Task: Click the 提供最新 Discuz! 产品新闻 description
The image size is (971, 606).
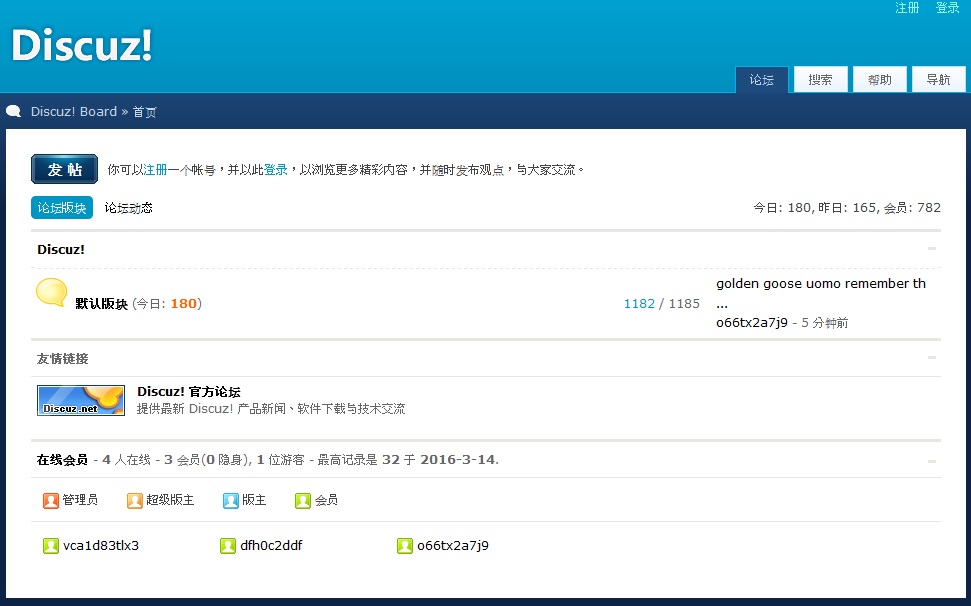Action: (x=271, y=409)
